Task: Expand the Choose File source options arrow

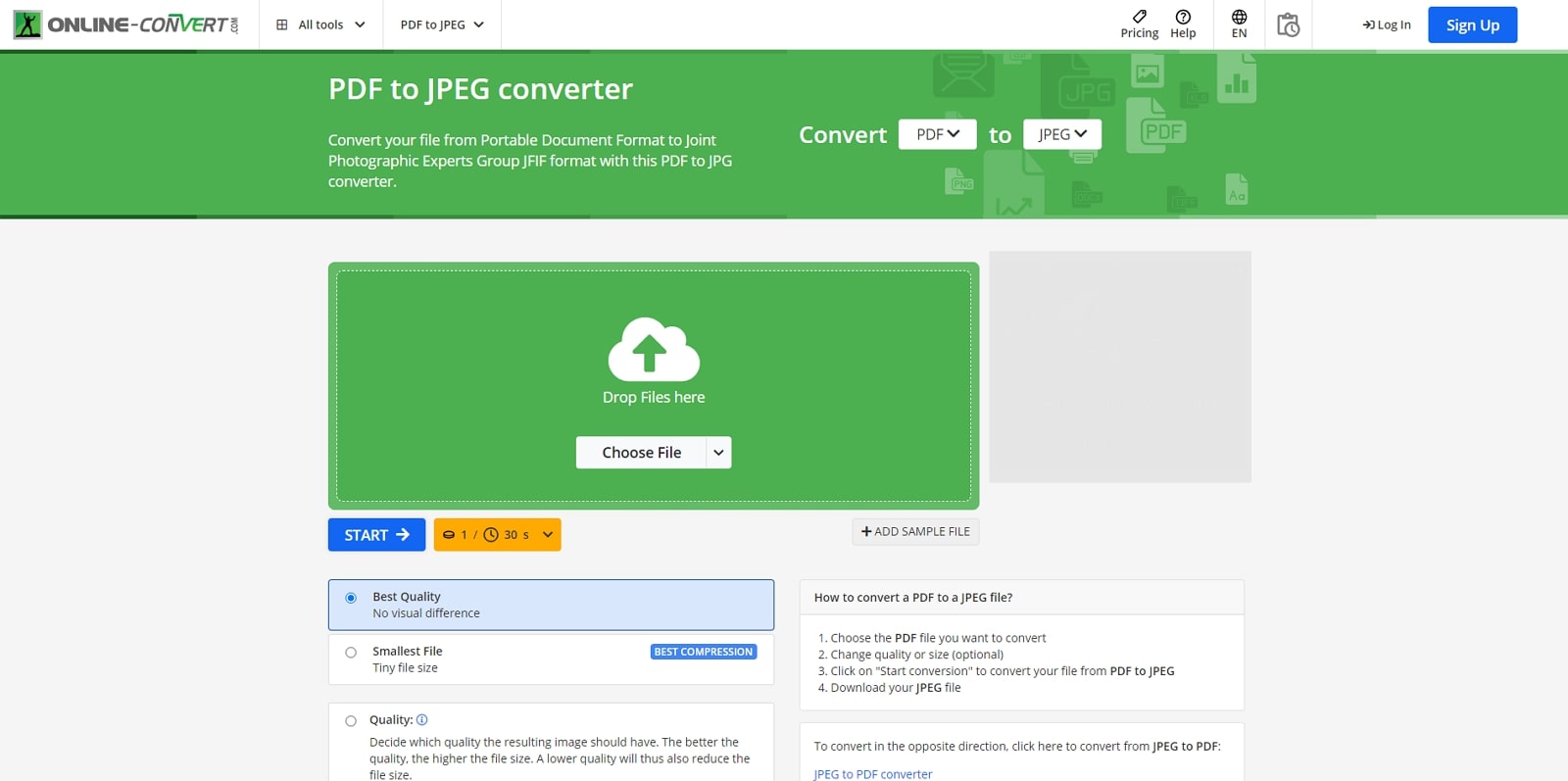Action: (x=718, y=453)
